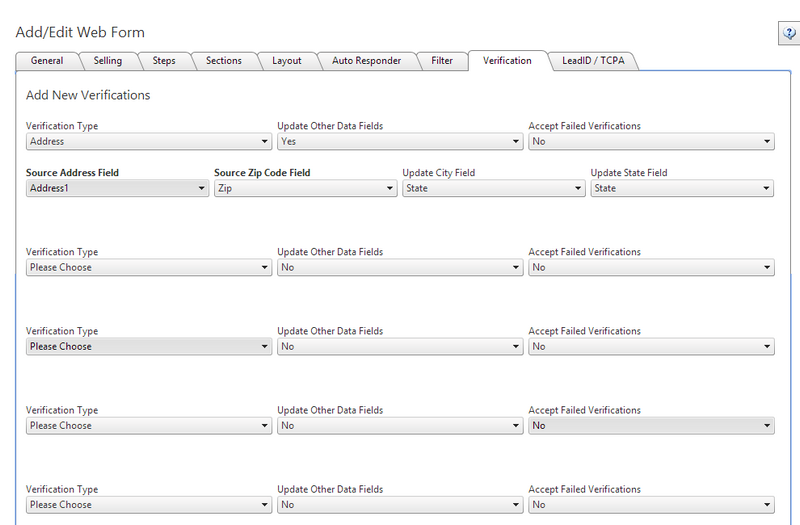
Task: Switch to Auto Responder tab
Action: (366, 61)
